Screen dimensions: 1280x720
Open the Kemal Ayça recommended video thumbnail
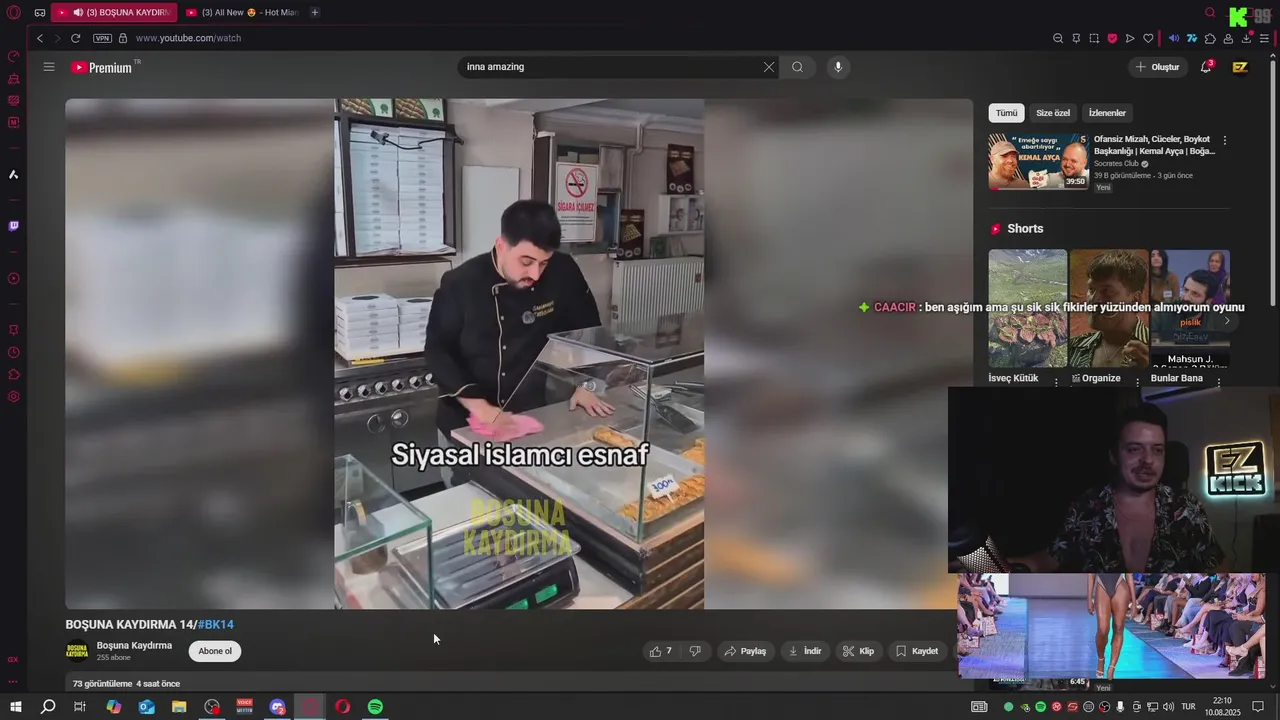click(1038, 161)
